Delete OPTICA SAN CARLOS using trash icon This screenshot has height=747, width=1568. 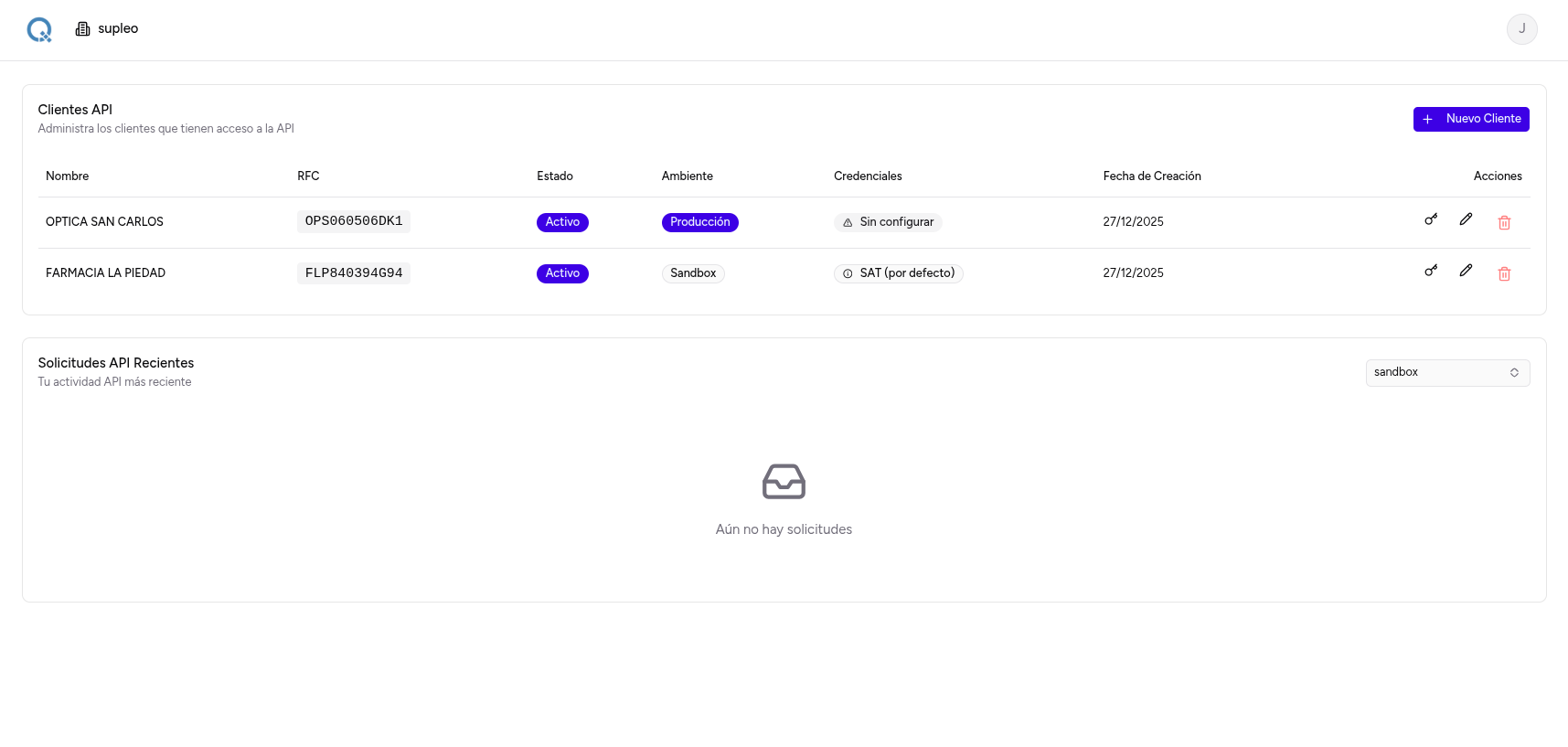[x=1504, y=222]
